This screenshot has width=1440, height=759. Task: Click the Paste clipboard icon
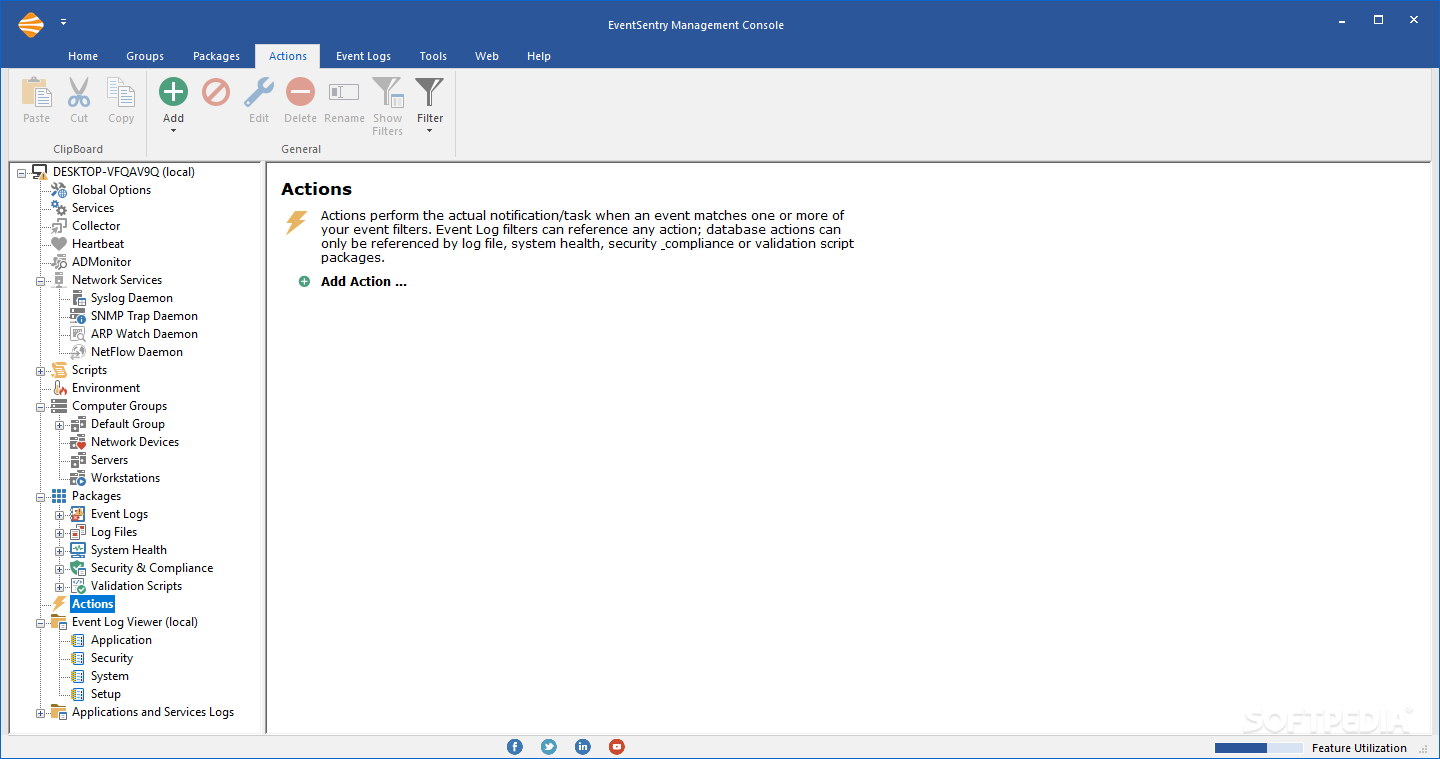36,93
